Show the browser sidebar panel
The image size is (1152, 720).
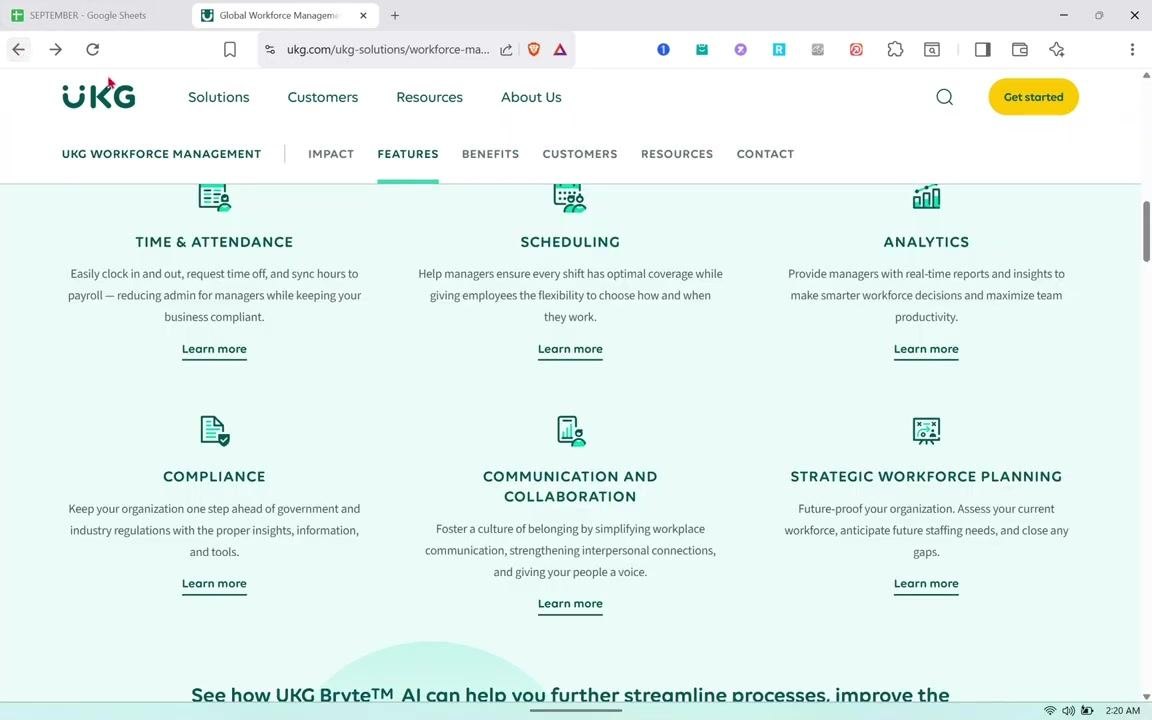pyautogui.click(x=982, y=49)
